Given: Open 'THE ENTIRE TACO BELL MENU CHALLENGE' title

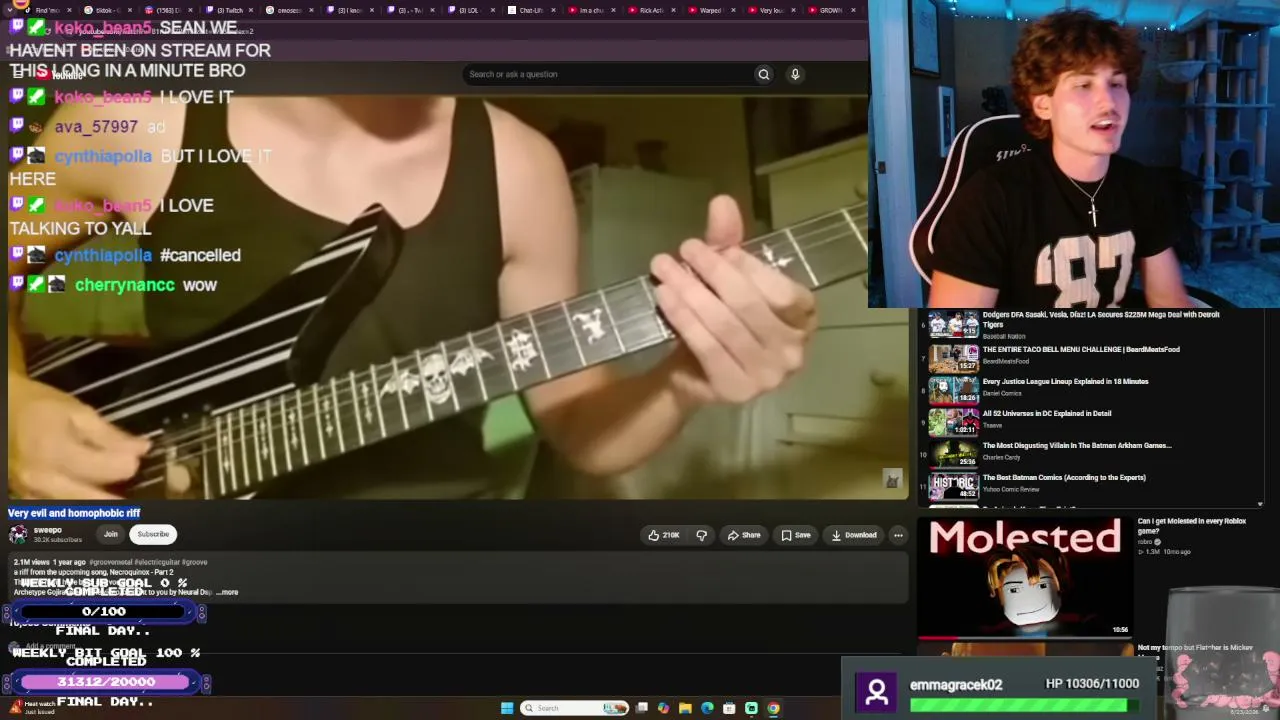Looking at the screenshot, I should [1081, 350].
